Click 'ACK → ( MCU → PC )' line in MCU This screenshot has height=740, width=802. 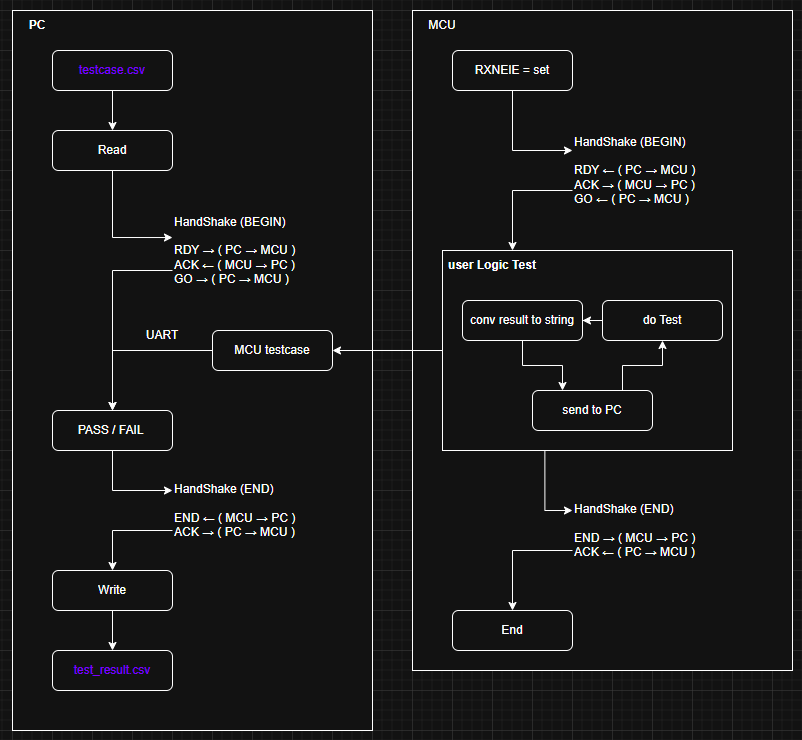(634, 185)
